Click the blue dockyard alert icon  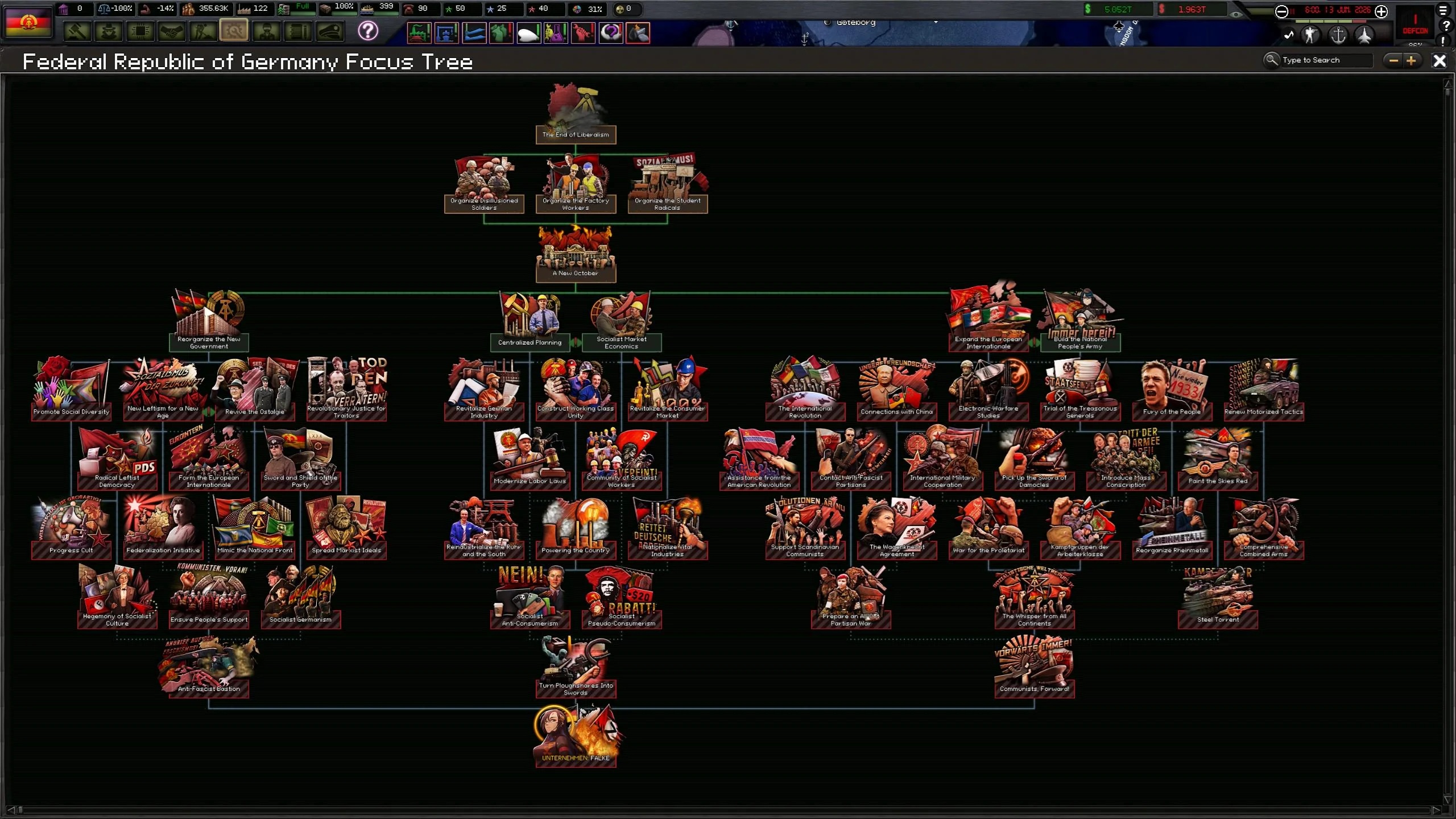click(446, 33)
